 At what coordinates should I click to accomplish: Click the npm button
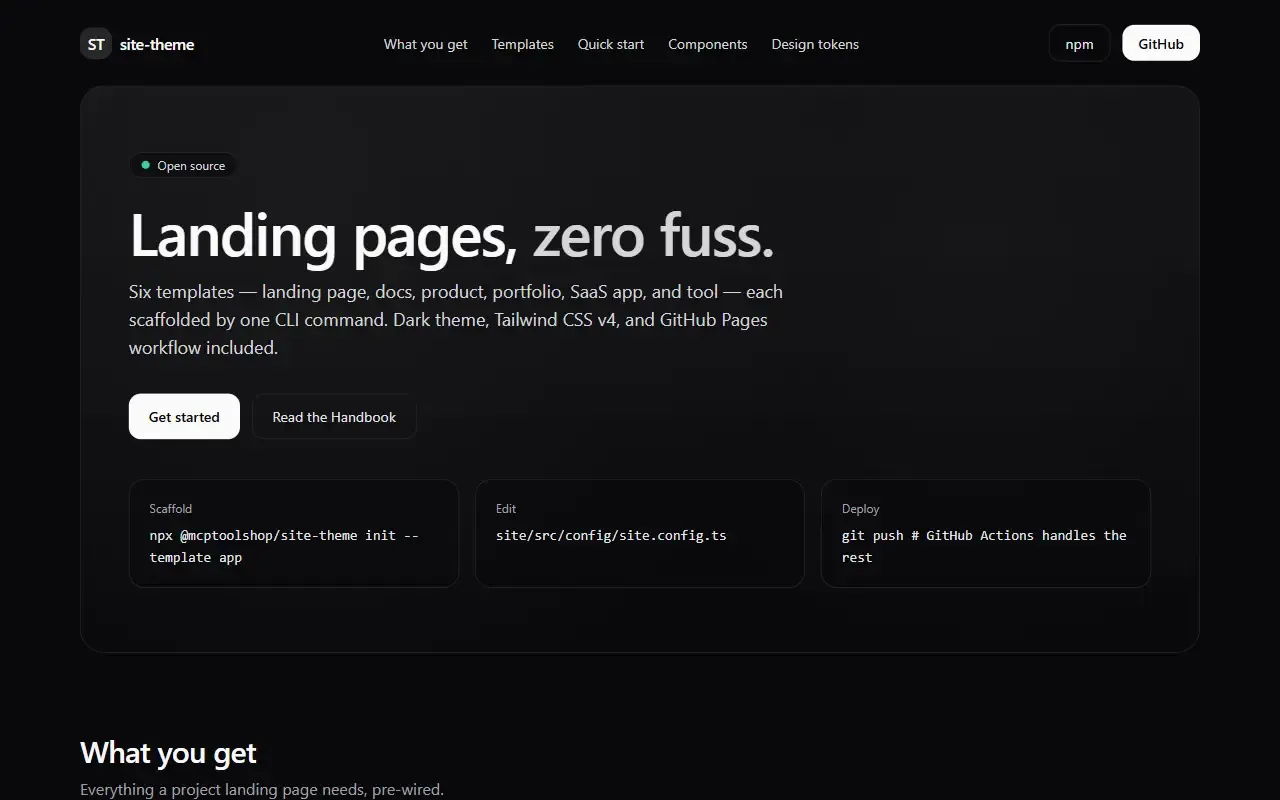pyautogui.click(x=1079, y=43)
